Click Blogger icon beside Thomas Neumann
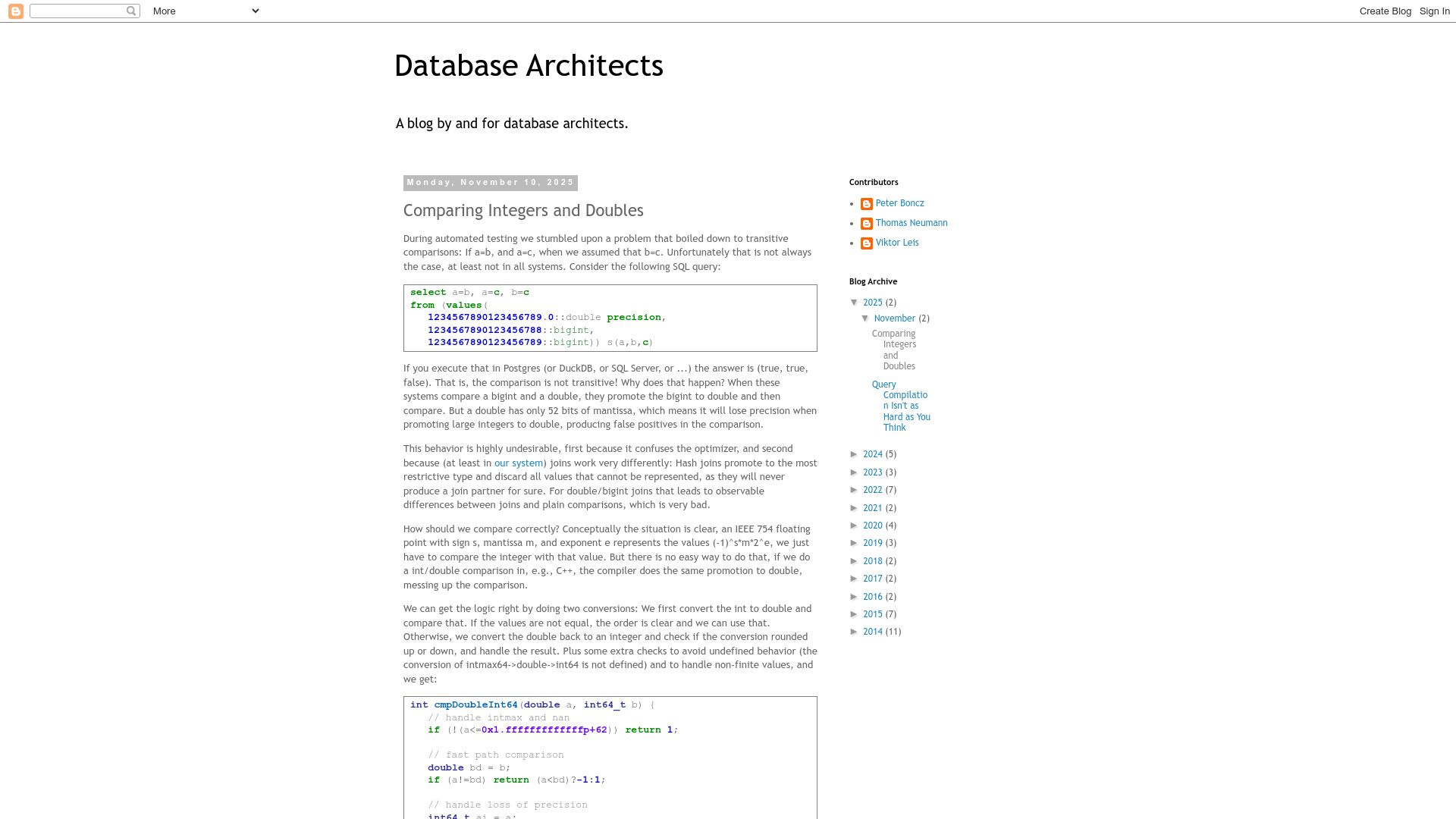 tap(867, 224)
